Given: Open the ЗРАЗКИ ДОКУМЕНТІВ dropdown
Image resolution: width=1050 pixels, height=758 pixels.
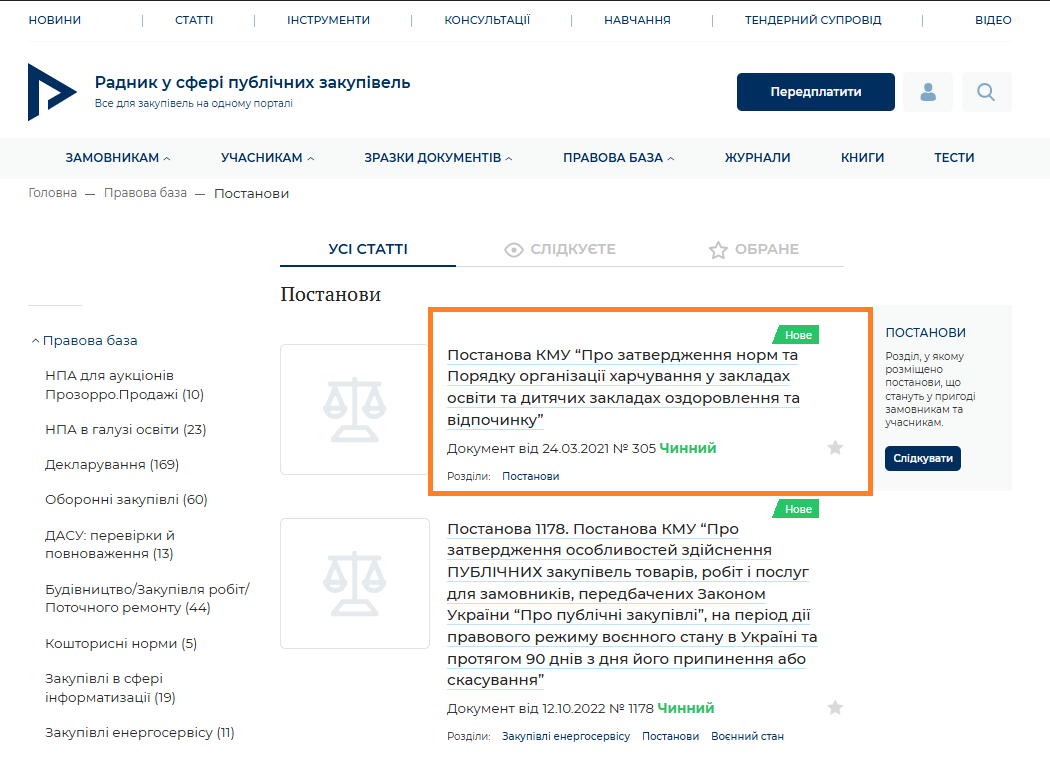Looking at the screenshot, I should [x=438, y=158].
